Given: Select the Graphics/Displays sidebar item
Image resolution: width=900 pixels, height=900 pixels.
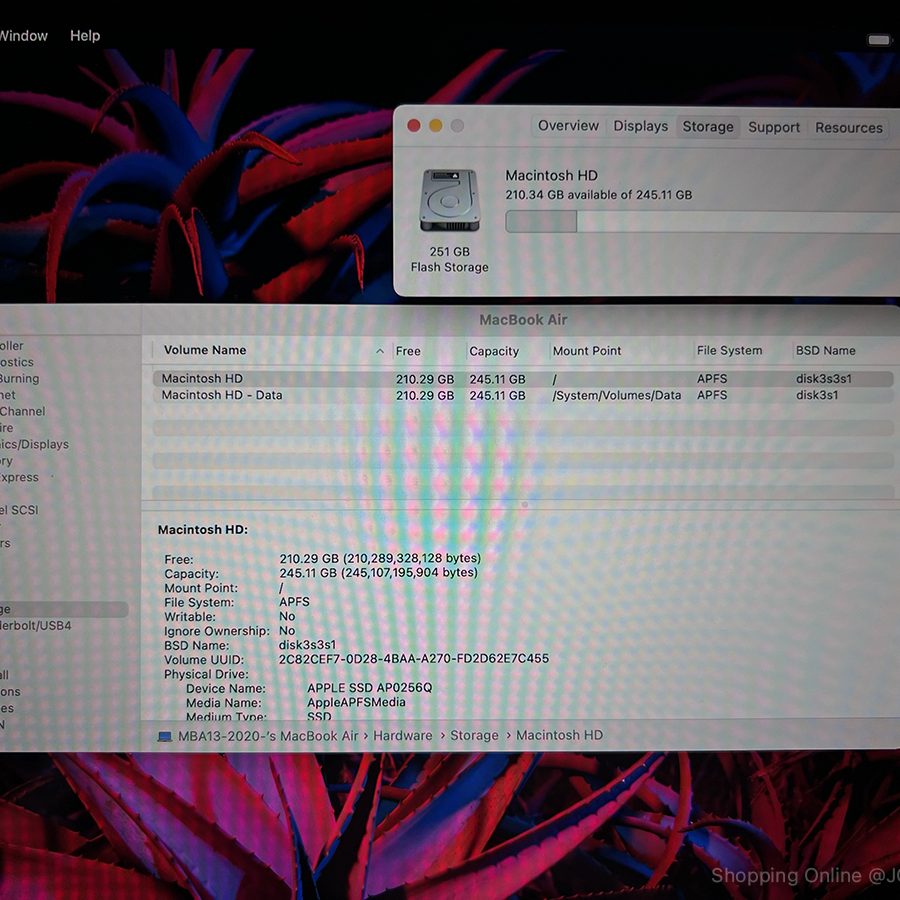Looking at the screenshot, I should pyautogui.click(x=34, y=444).
